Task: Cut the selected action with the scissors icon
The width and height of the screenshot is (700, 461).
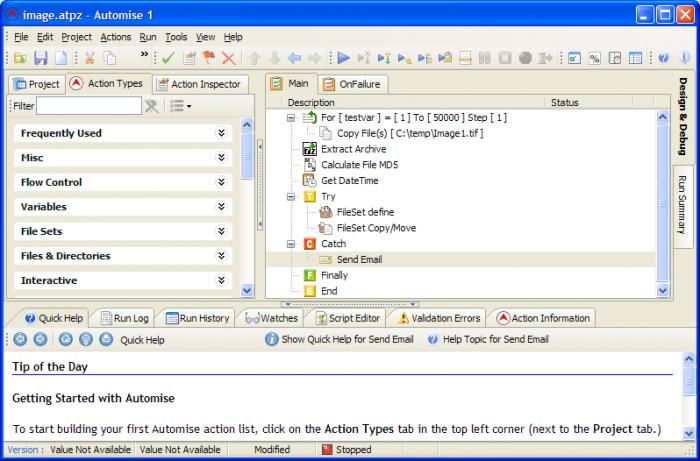Action: coord(90,58)
